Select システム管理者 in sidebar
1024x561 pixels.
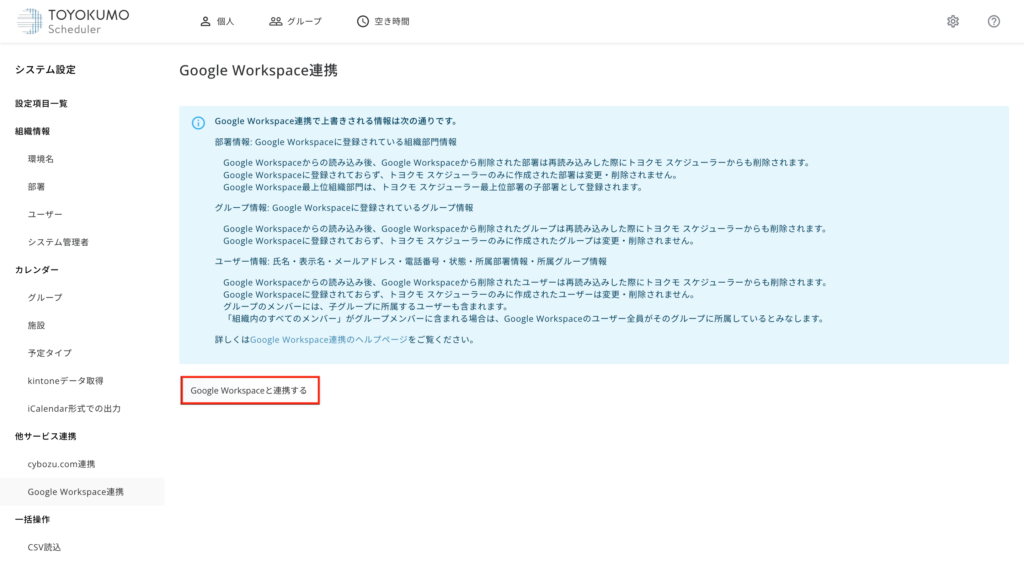click(58, 242)
